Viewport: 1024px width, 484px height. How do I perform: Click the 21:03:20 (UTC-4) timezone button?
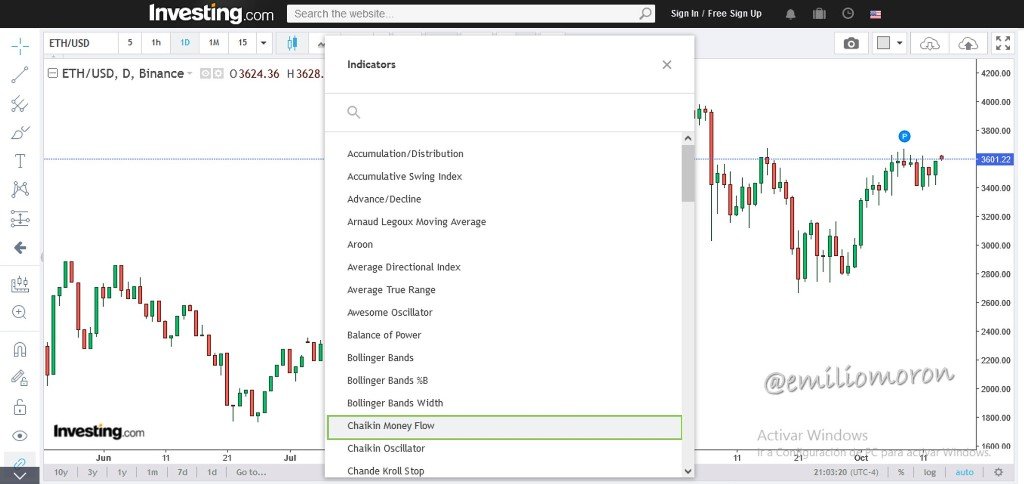tap(848, 472)
